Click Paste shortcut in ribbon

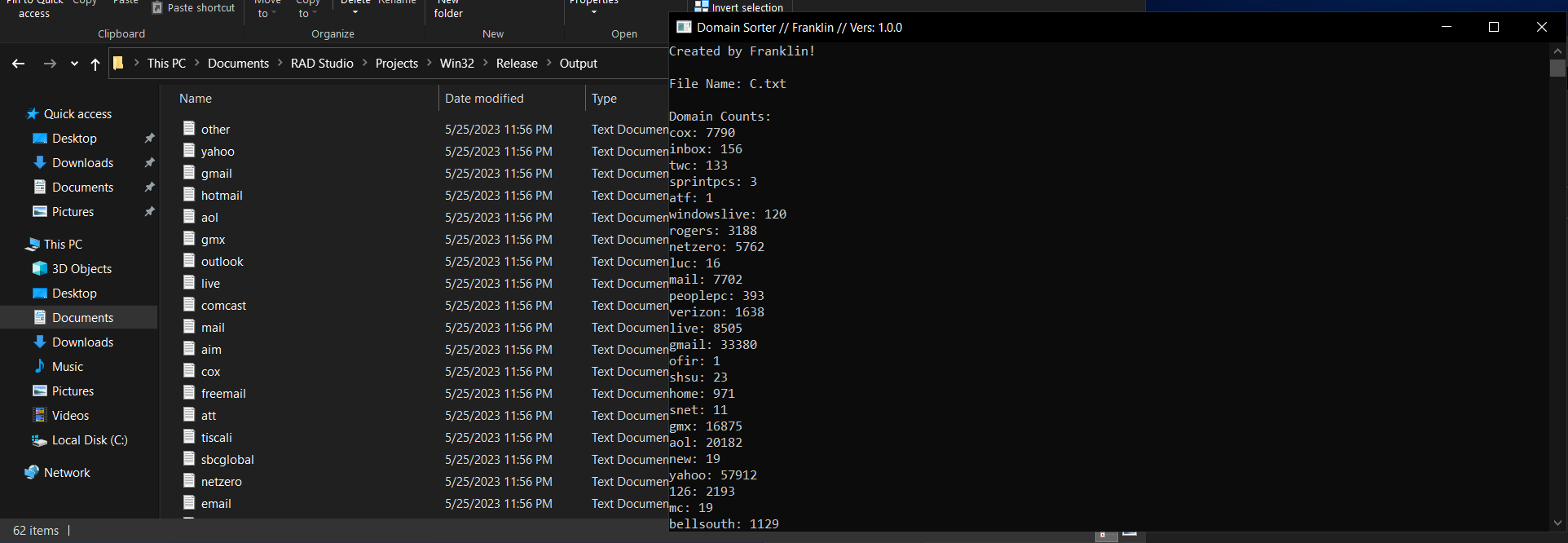pos(194,7)
